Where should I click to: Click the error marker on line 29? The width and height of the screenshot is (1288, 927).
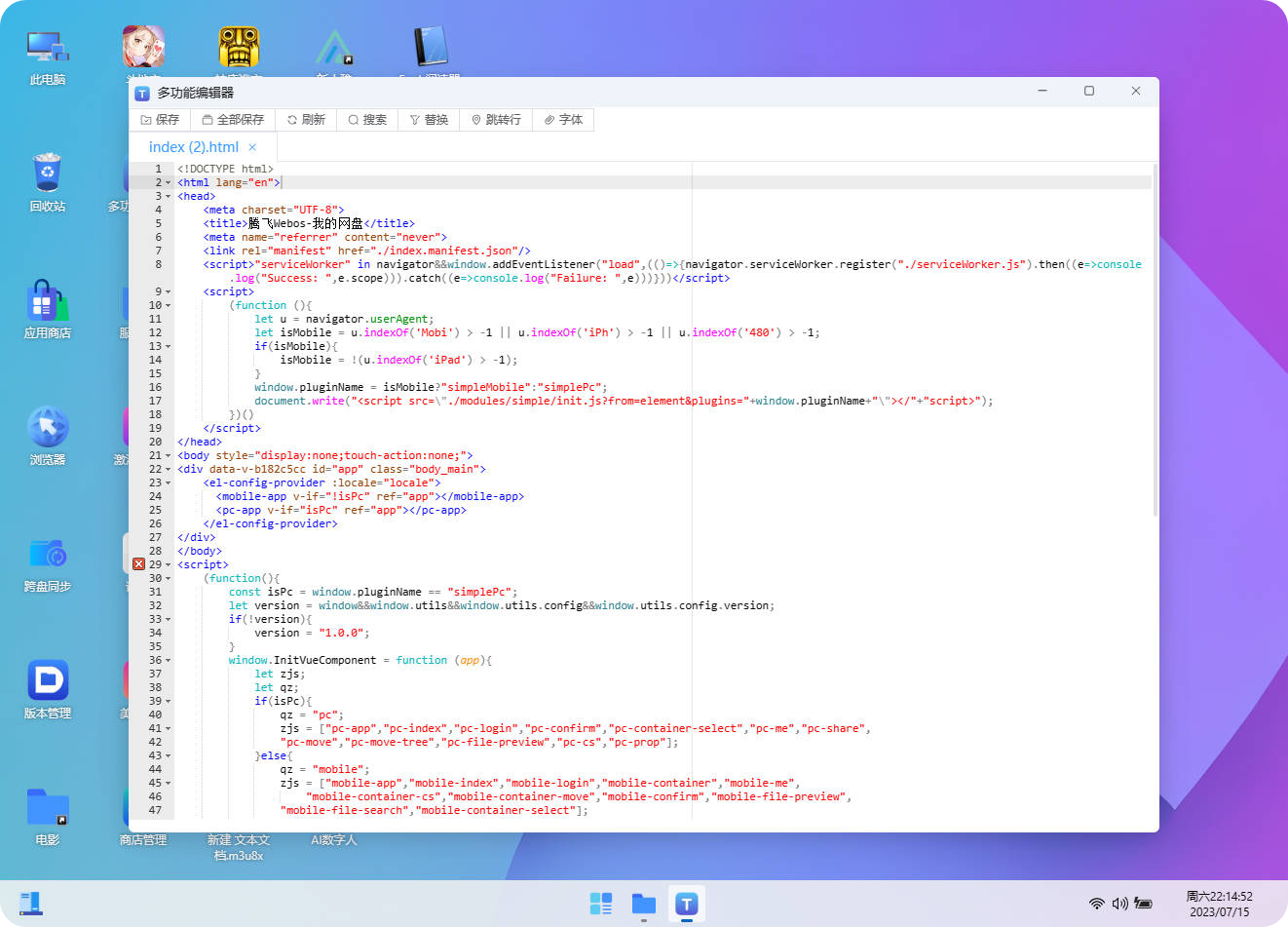138,564
